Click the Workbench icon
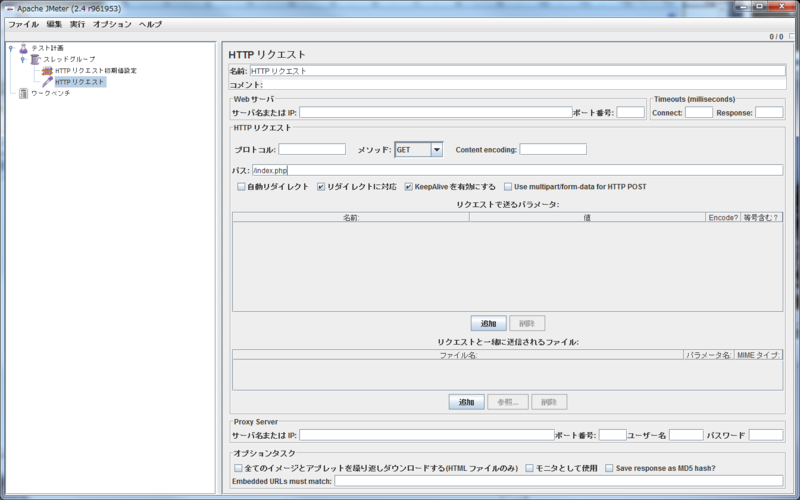The width and height of the screenshot is (800, 500). [23, 93]
